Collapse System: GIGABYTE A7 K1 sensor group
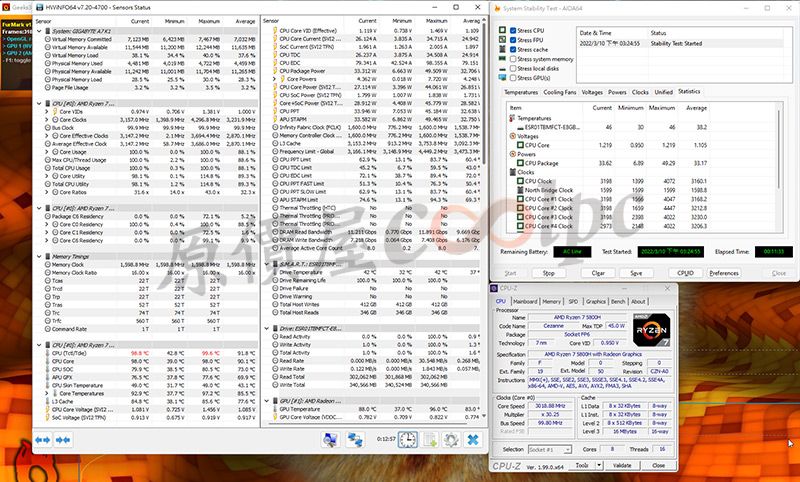The image size is (800, 482). (39, 31)
